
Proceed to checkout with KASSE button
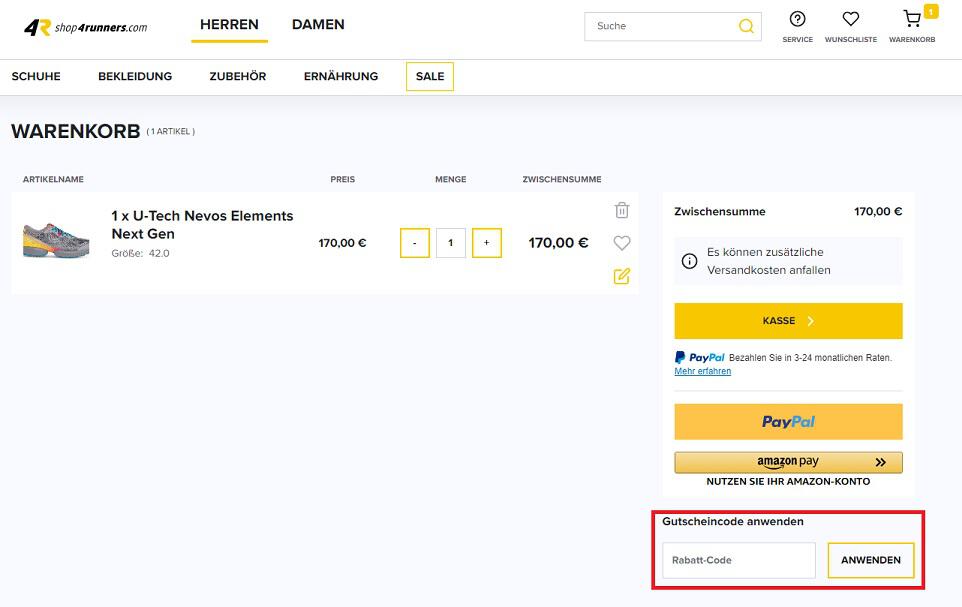point(788,320)
